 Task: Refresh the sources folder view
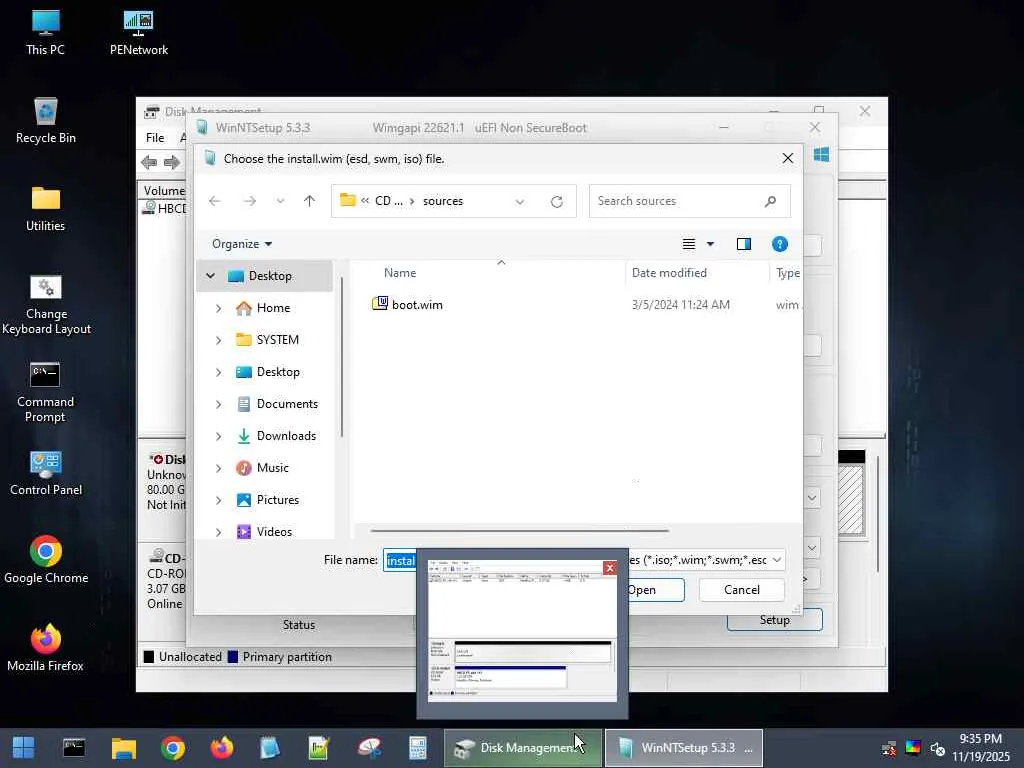click(556, 202)
